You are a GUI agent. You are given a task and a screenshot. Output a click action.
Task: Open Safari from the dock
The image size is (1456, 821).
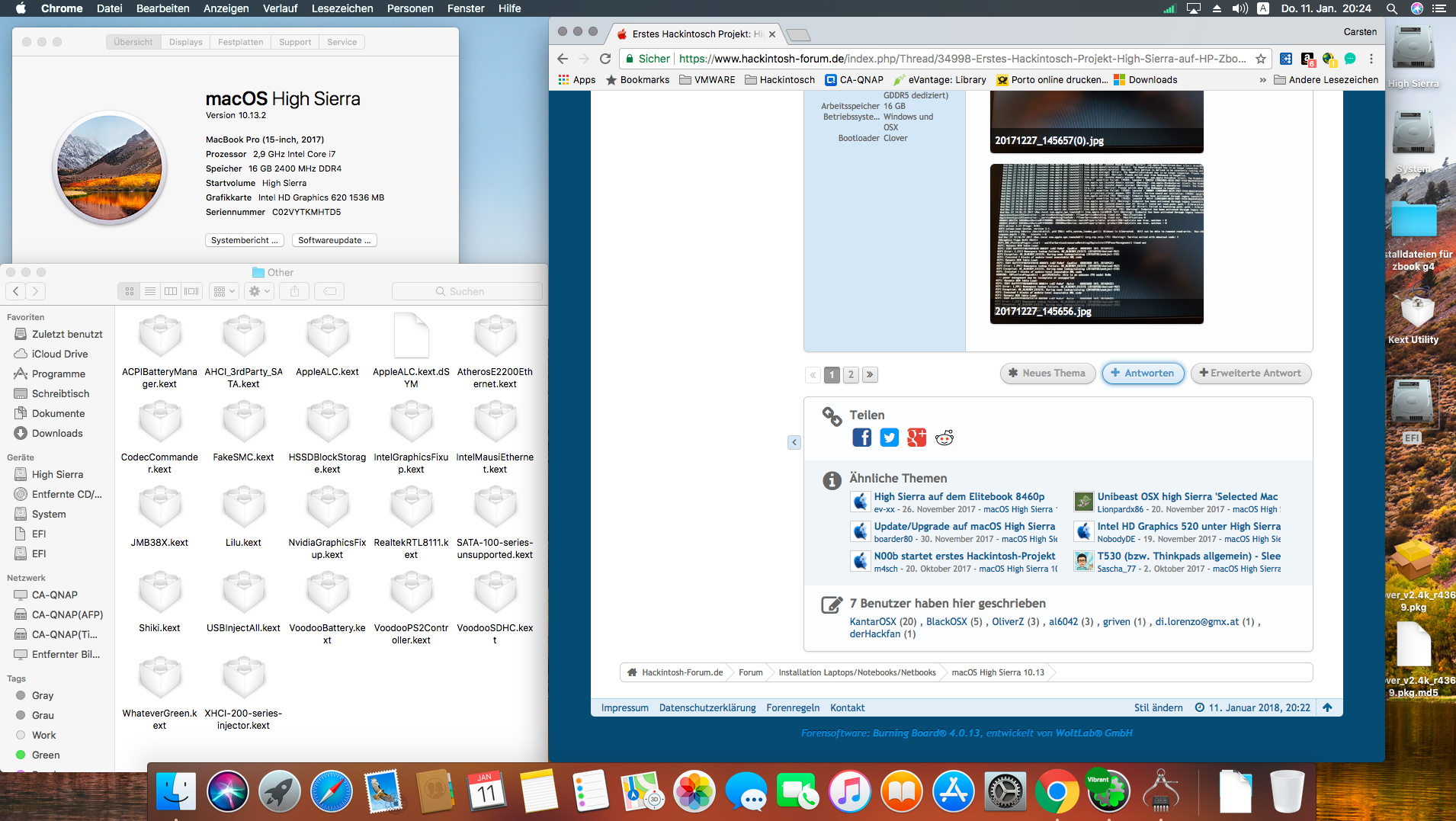pyautogui.click(x=332, y=791)
